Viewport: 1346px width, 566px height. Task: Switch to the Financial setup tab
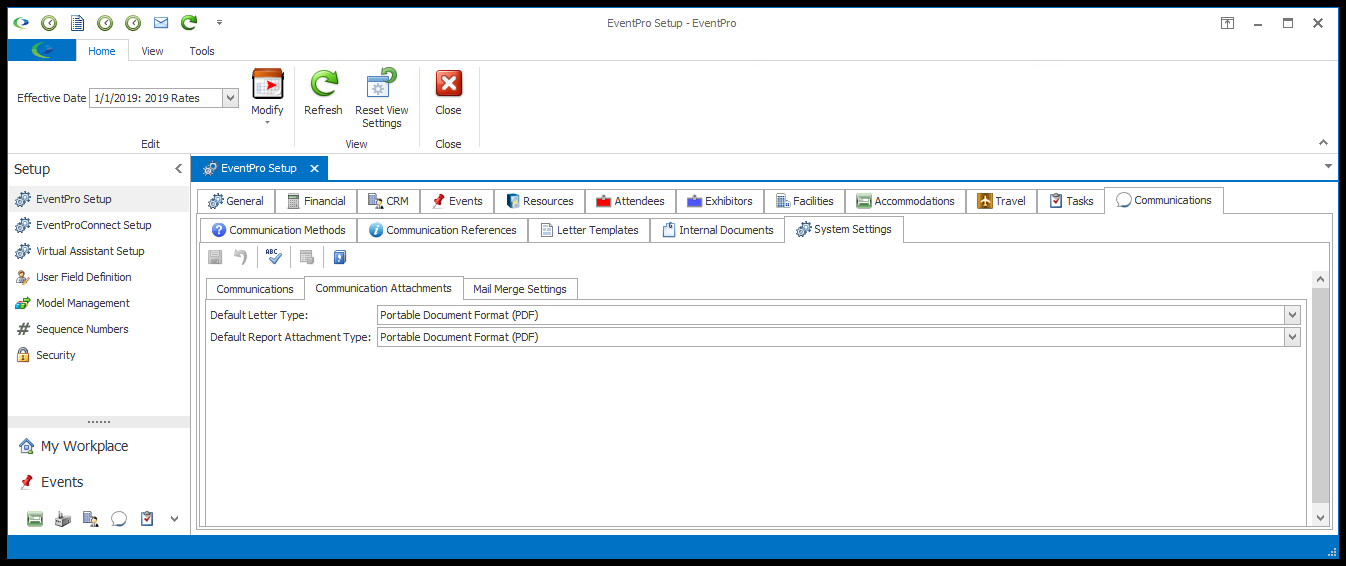[316, 201]
